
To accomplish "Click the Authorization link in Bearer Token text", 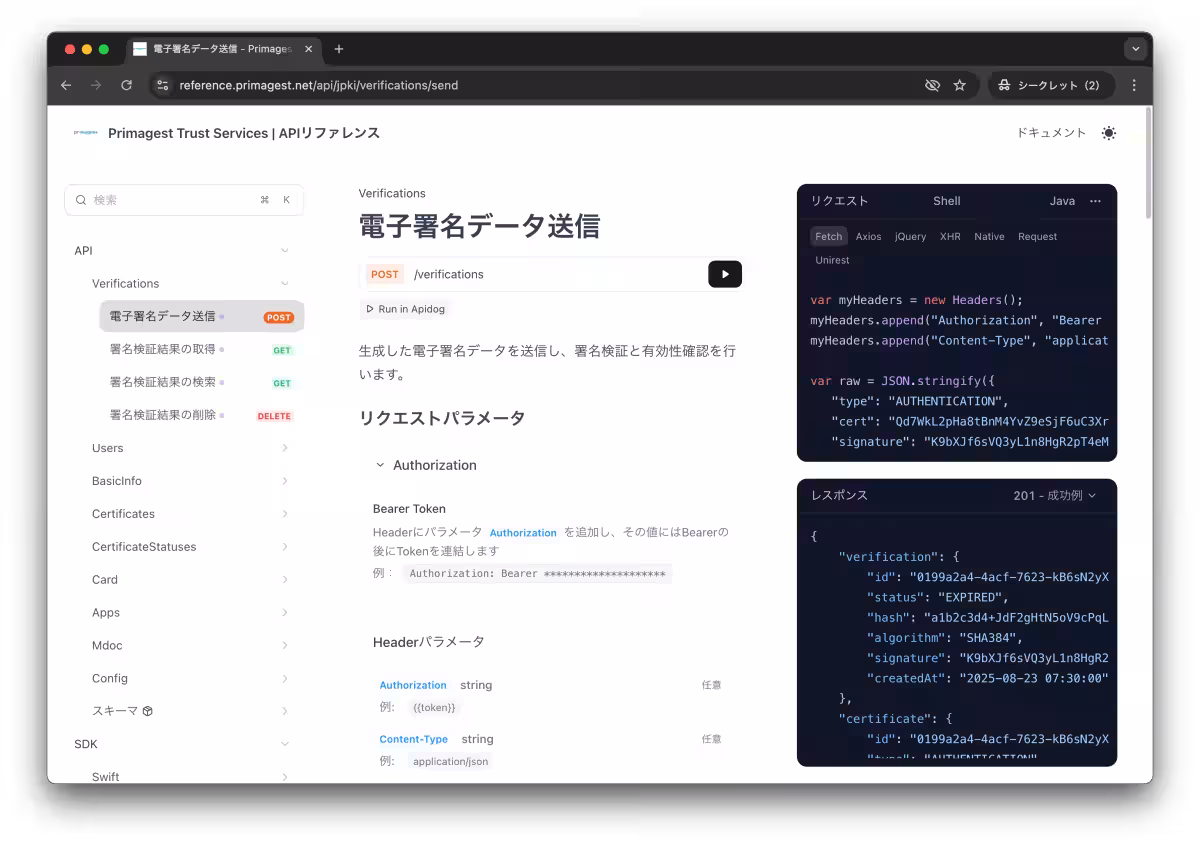I will point(523,533).
